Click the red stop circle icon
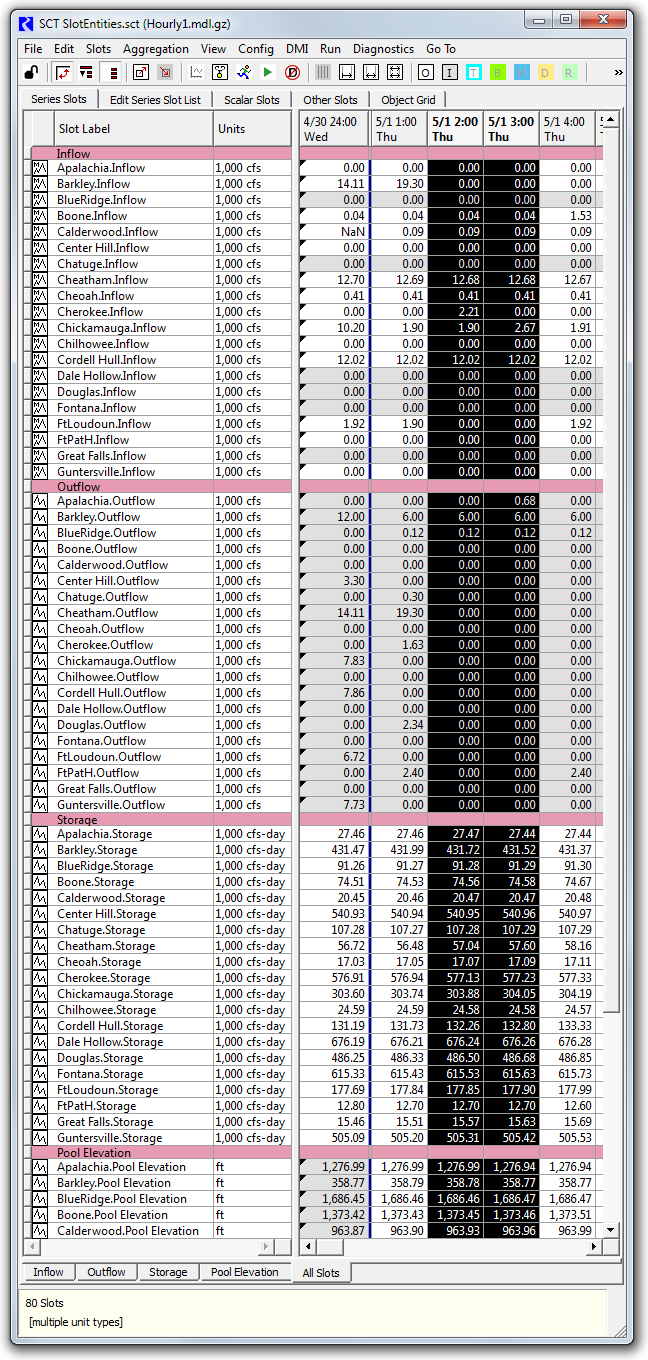This screenshot has height=1360, width=648. click(292, 72)
